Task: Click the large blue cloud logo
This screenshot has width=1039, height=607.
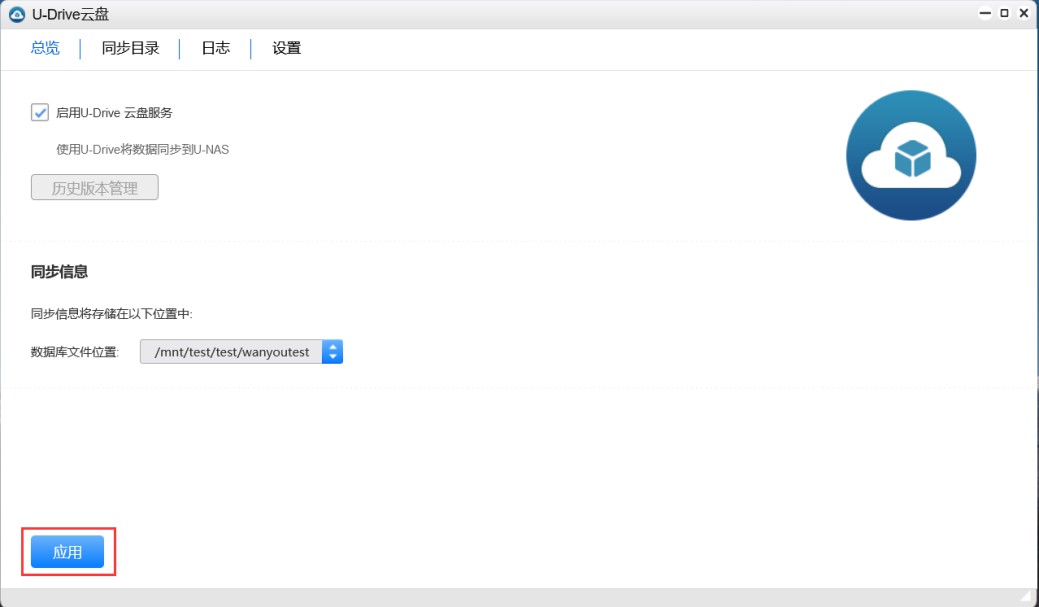Action: click(x=910, y=155)
